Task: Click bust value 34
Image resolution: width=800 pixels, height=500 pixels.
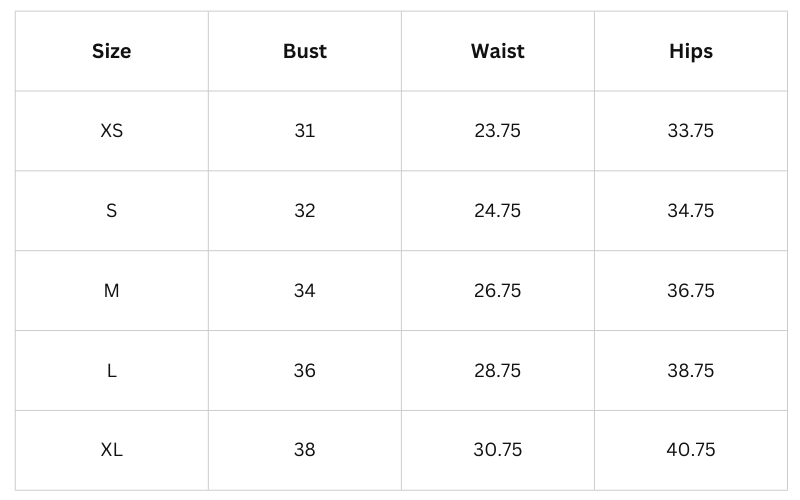Action: point(305,291)
